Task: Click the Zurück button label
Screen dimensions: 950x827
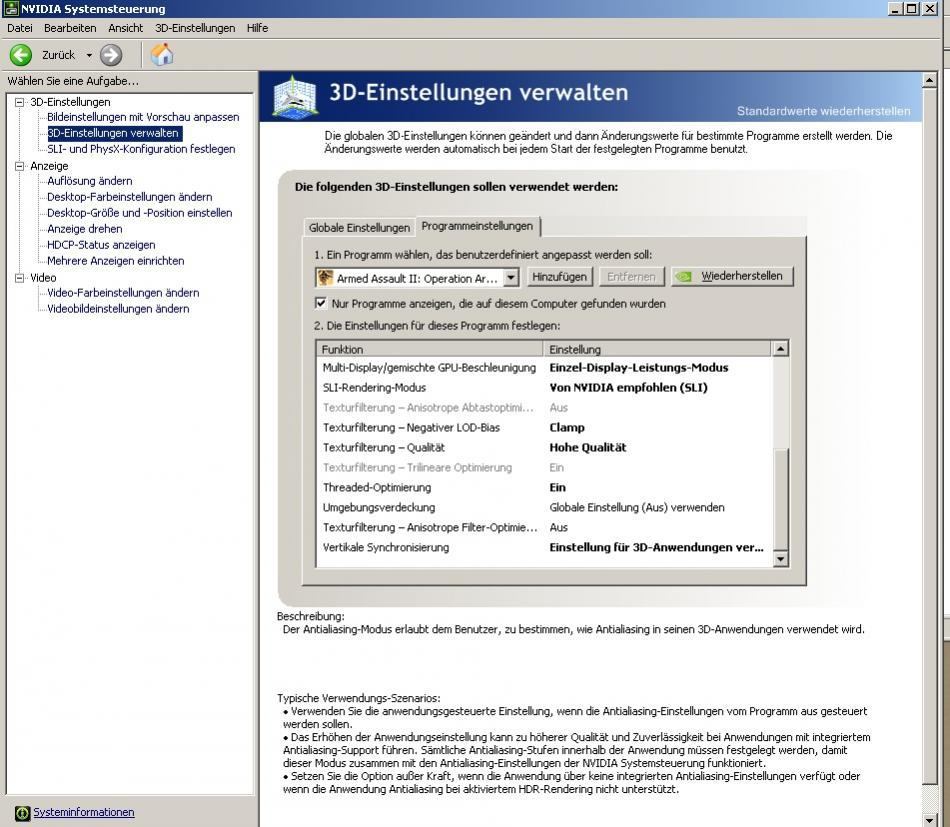Action: (x=59, y=55)
